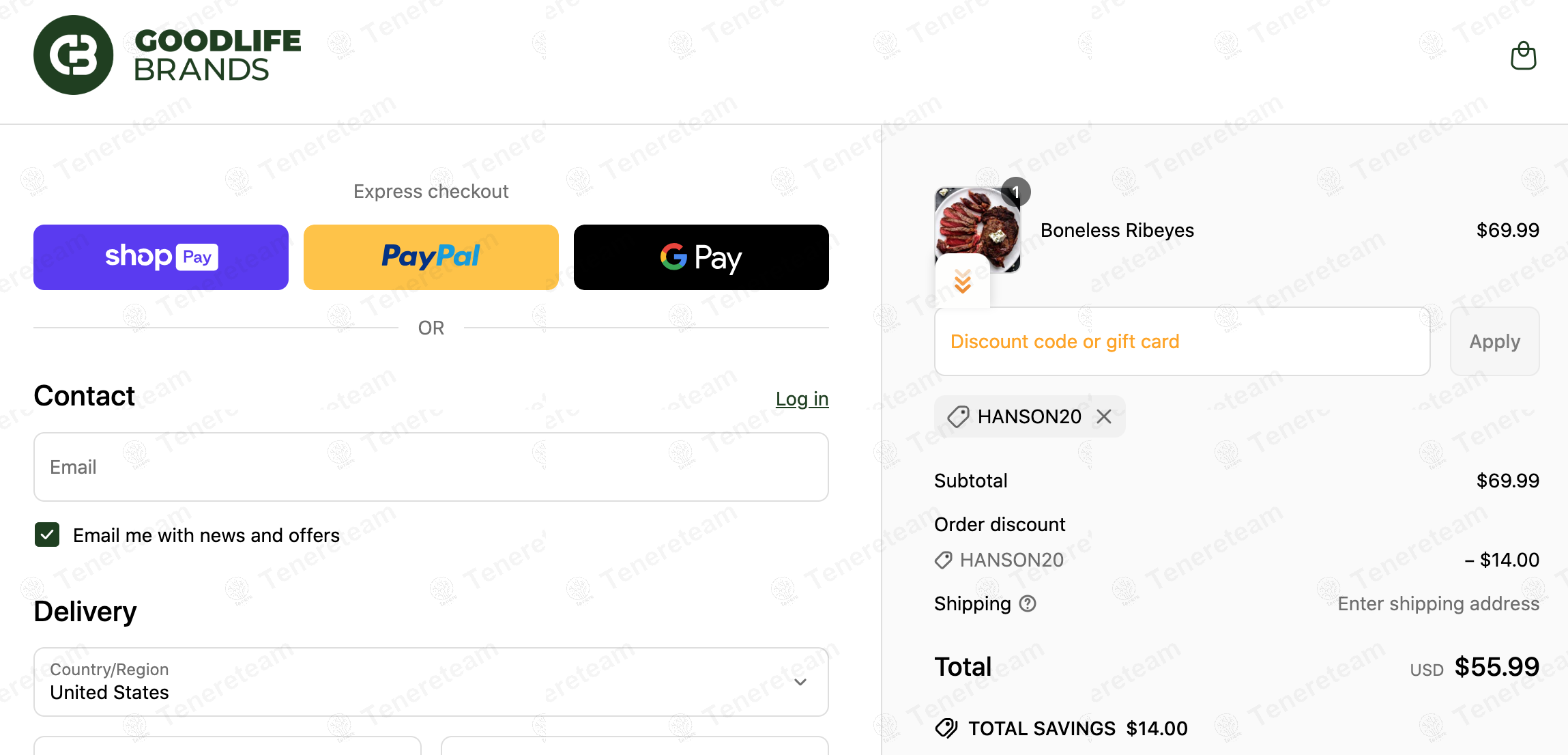Choose PayPal express checkout
The image size is (1568, 755).
[431, 257]
